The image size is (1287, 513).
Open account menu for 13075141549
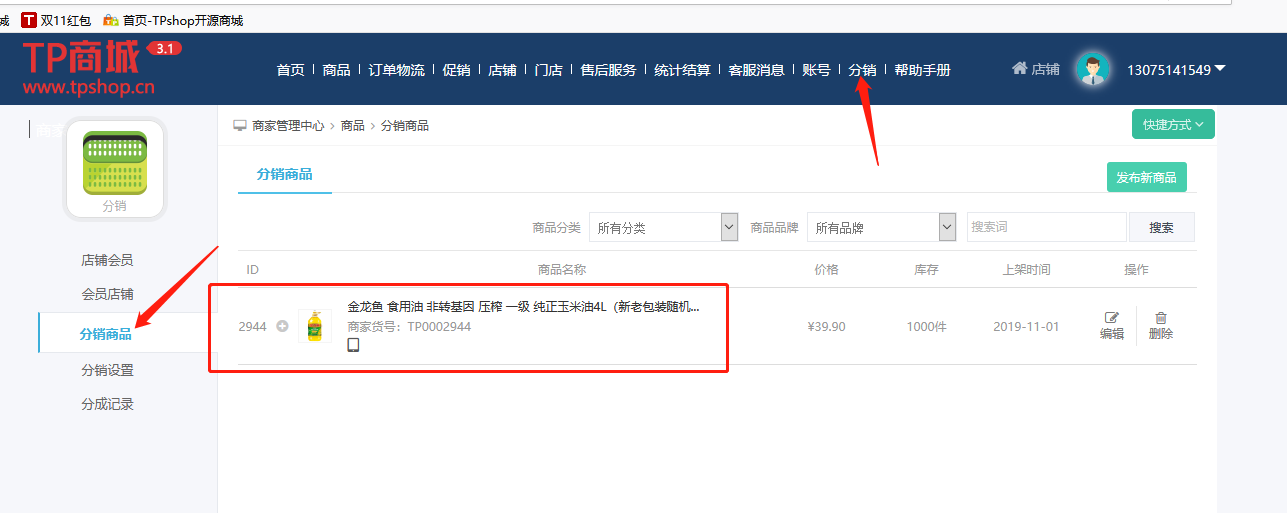1176,69
